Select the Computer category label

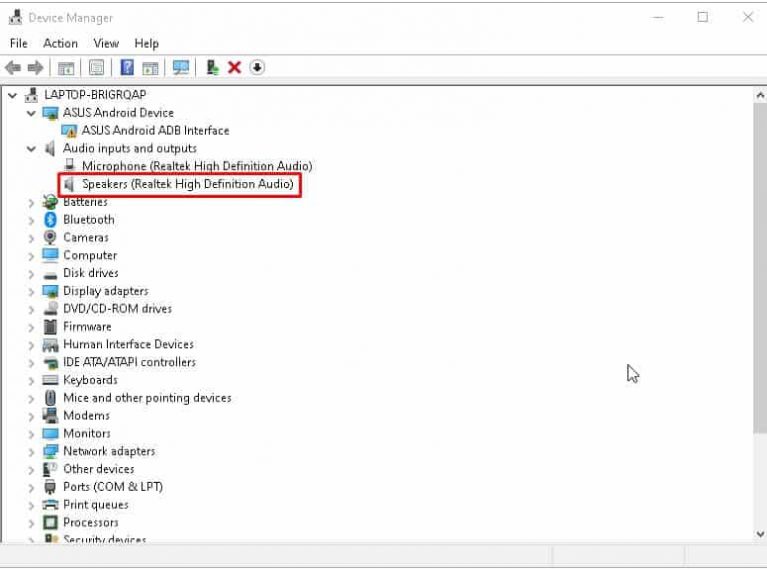coord(90,255)
